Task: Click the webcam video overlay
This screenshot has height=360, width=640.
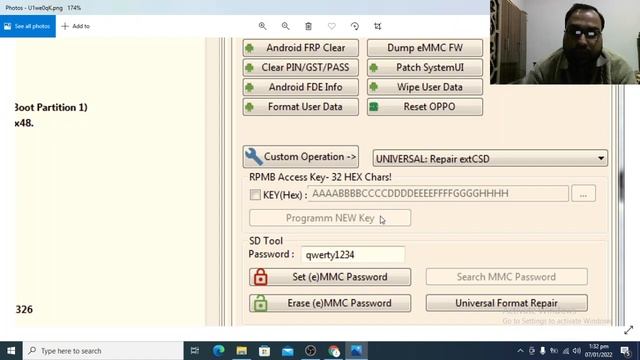Action: pos(565,42)
